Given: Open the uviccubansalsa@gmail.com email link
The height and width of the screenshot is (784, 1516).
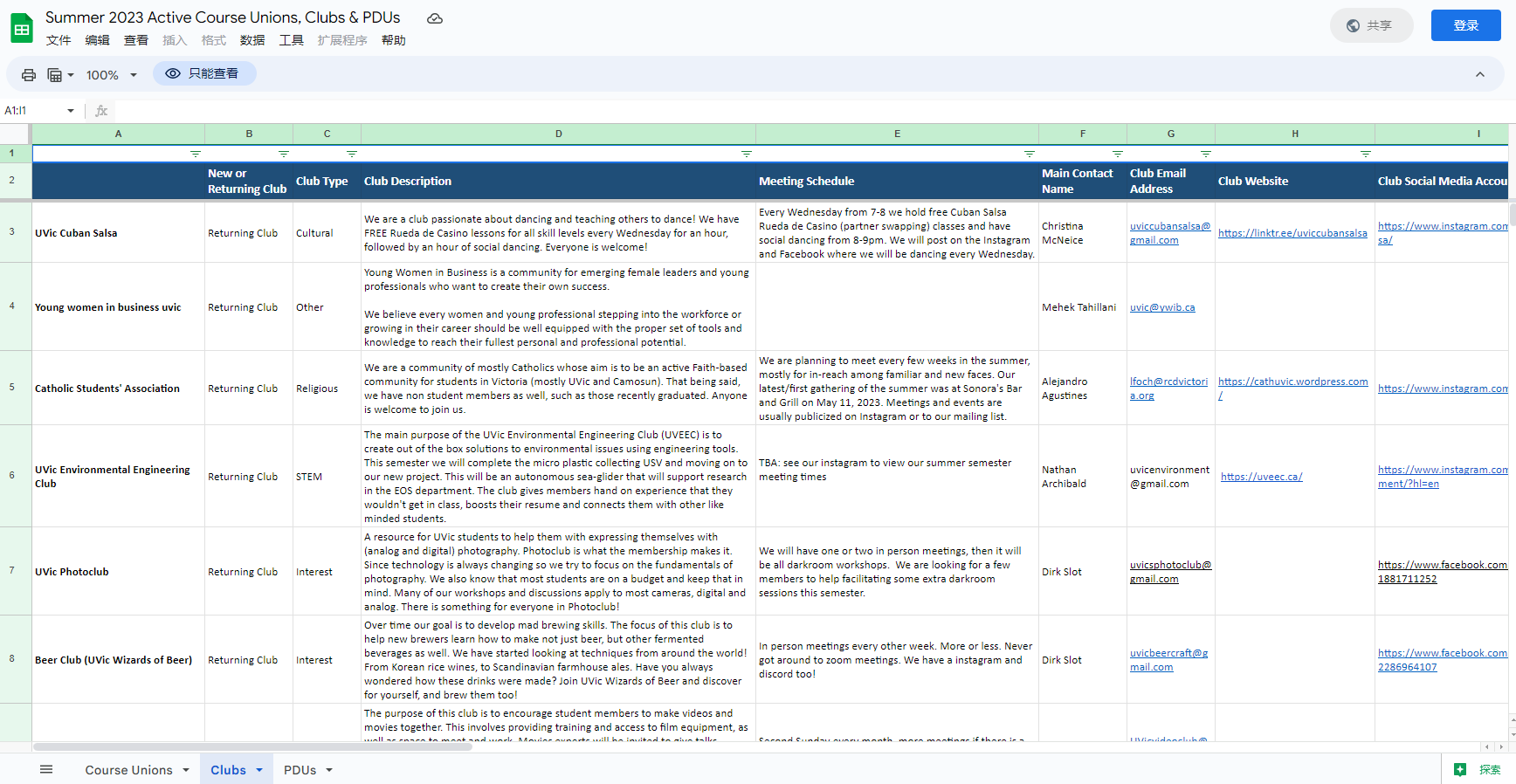Looking at the screenshot, I should [1170, 233].
